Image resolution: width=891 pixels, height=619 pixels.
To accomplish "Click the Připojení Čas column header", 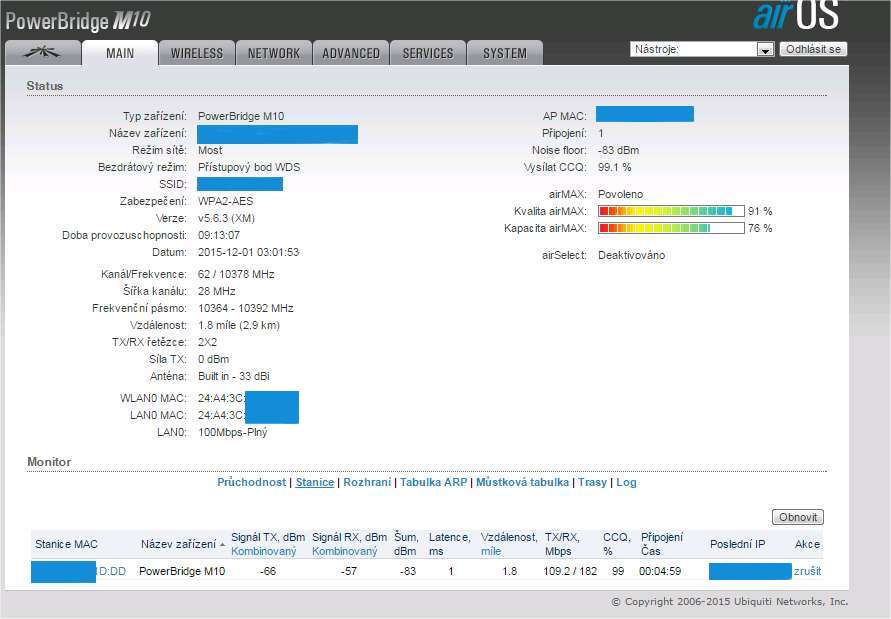I will click(x=662, y=544).
